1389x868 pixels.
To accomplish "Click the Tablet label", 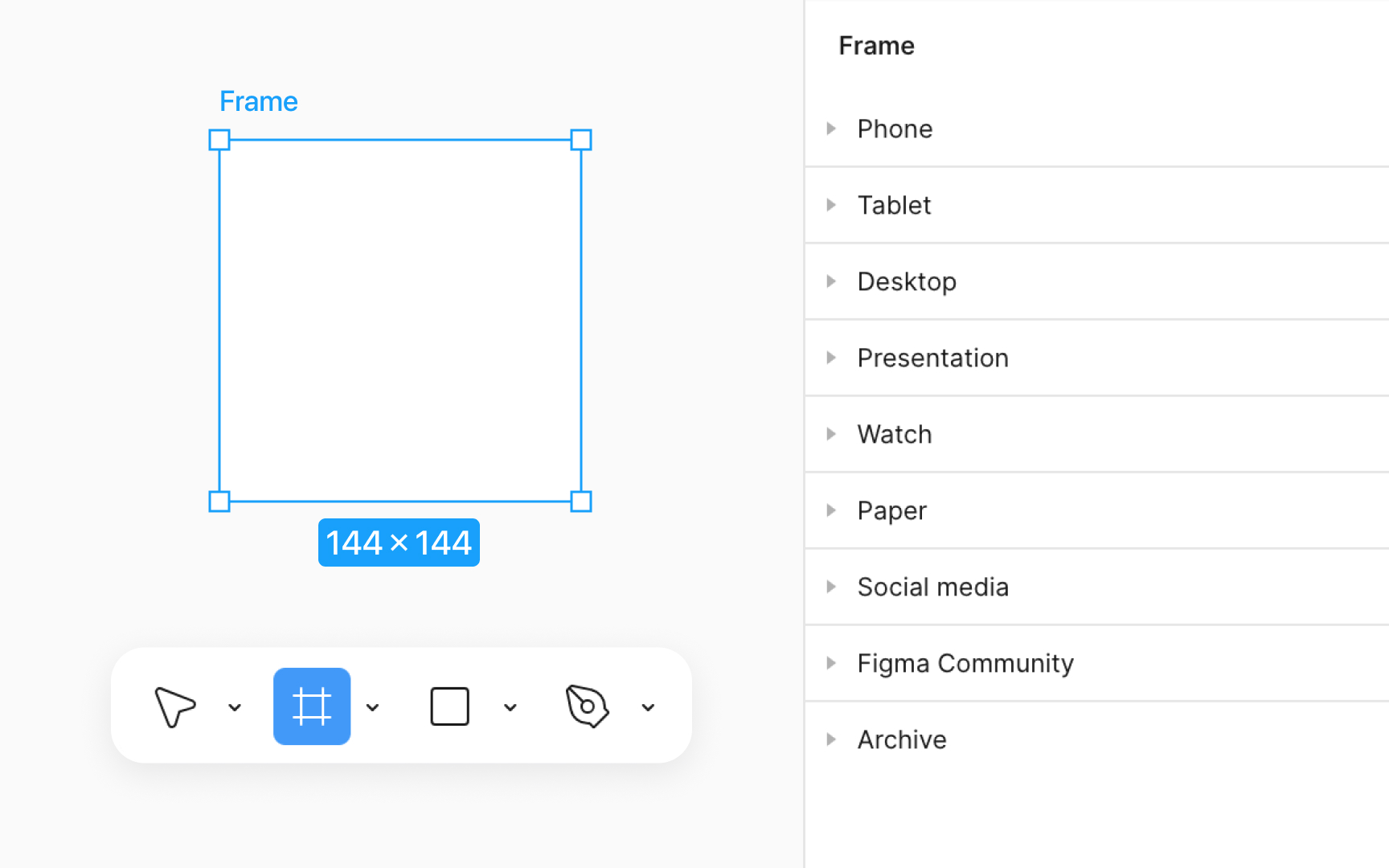I will (x=894, y=205).
